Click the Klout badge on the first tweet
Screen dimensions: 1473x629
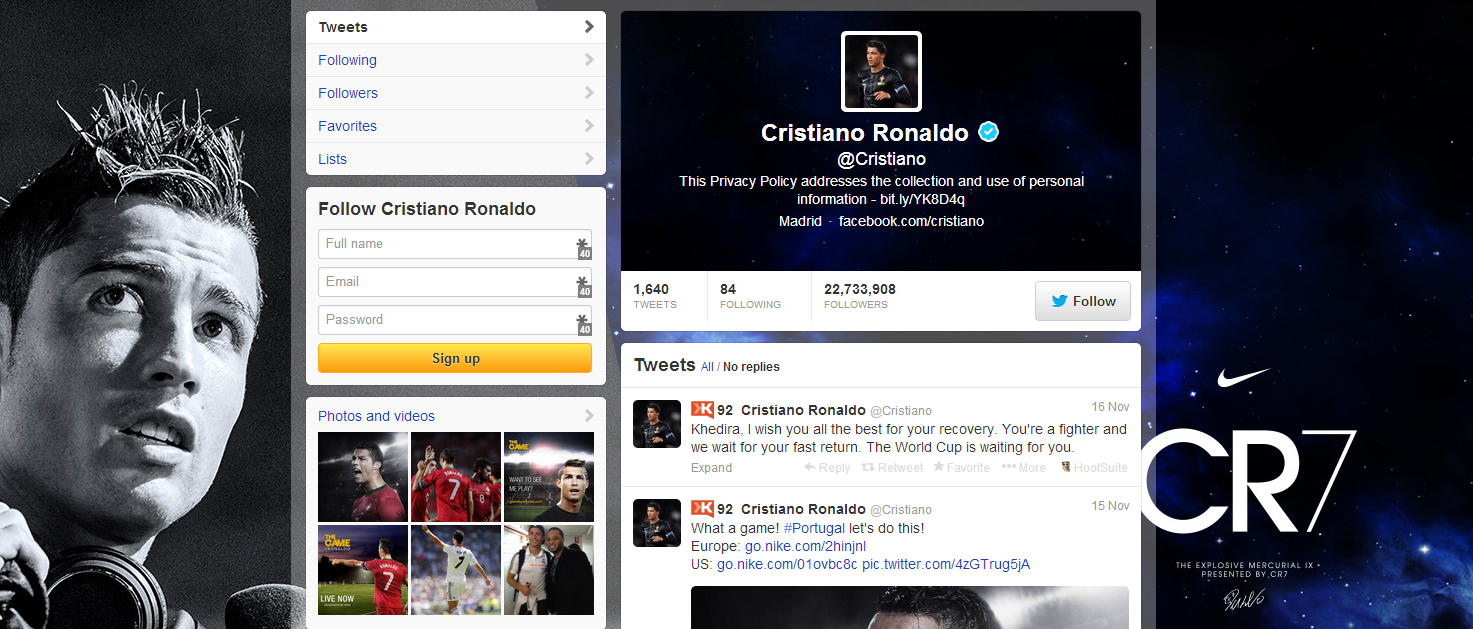point(702,410)
